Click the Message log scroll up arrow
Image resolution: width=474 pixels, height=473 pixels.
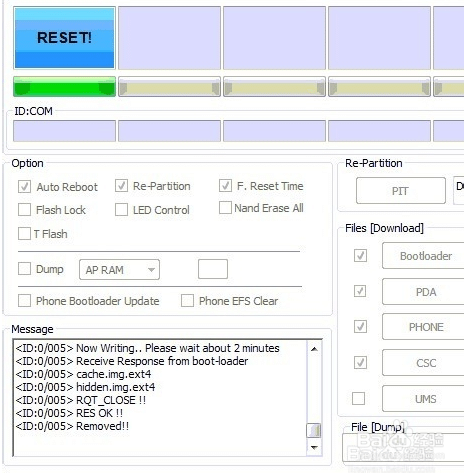(x=314, y=349)
